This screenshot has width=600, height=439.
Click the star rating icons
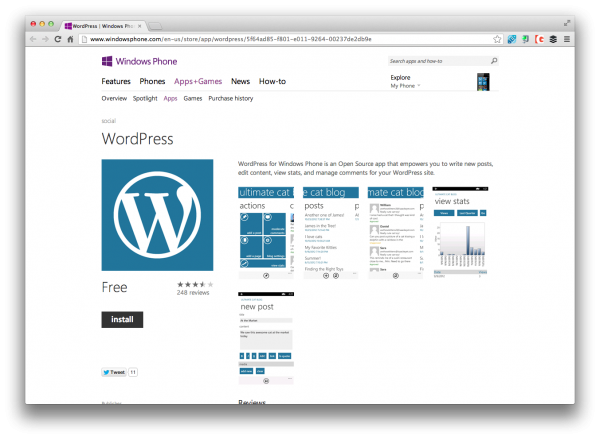click(195, 284)
